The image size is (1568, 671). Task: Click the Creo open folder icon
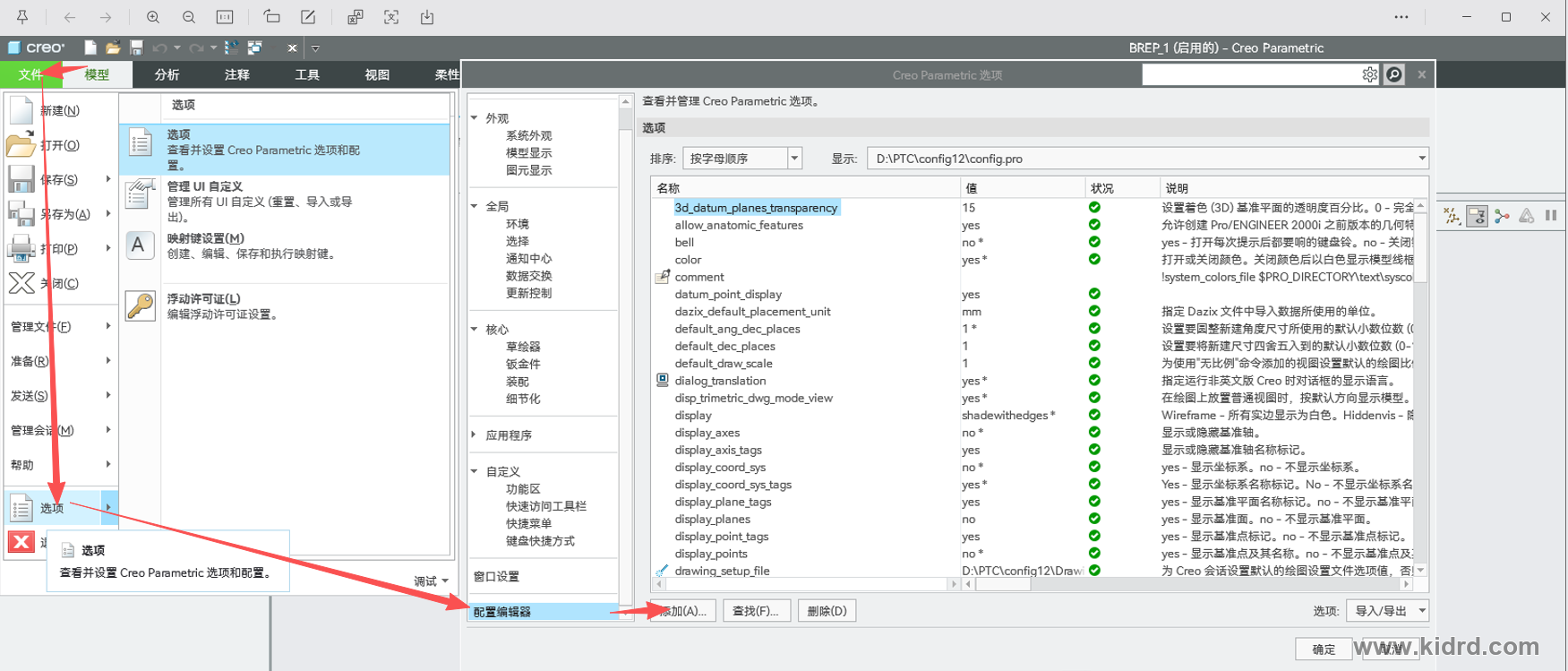coord(113,47)
